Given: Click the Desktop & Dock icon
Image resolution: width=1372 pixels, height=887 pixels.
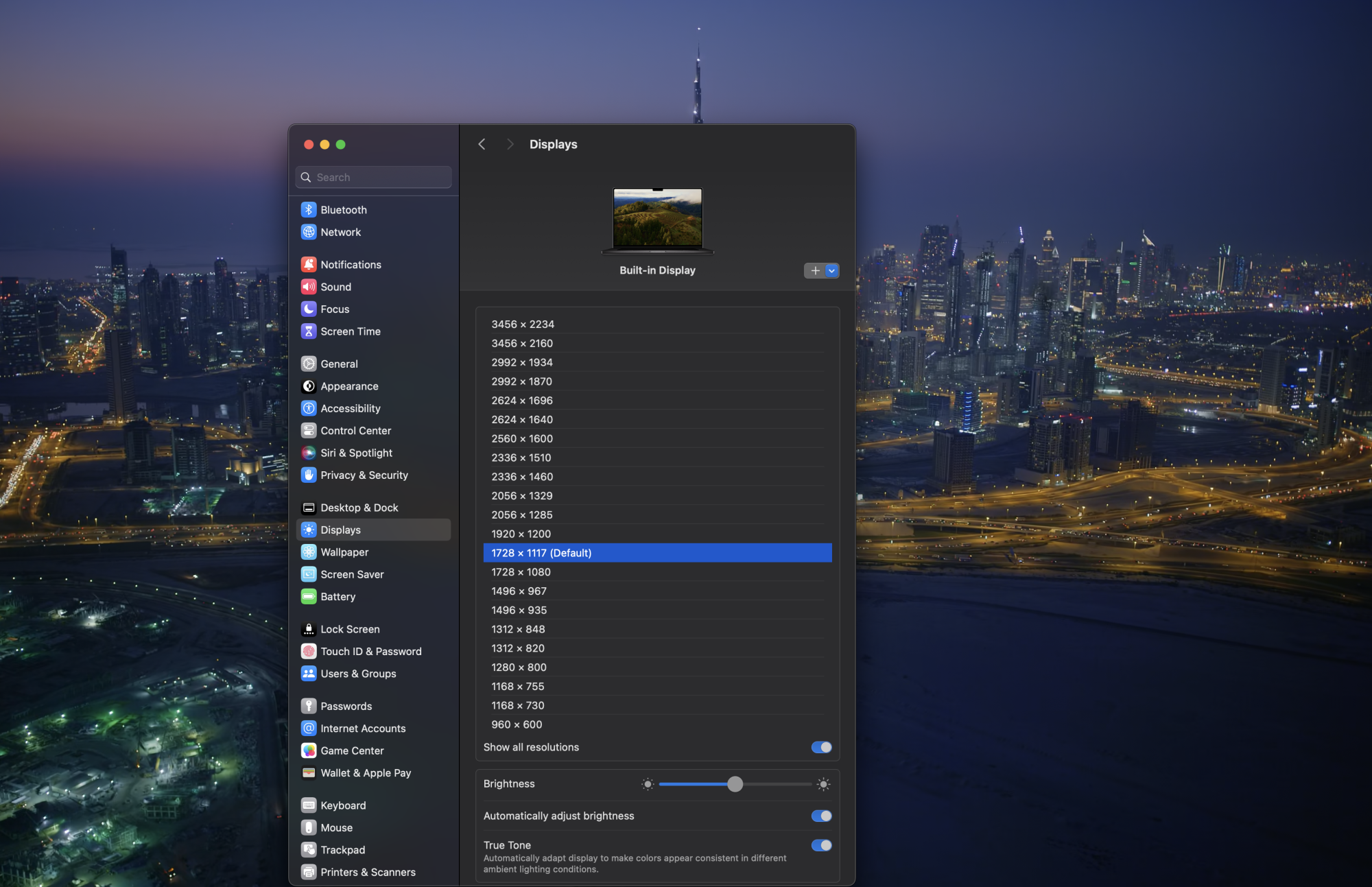Looking at the screenshot, I should pyautogui.click(x=309, y=508).
